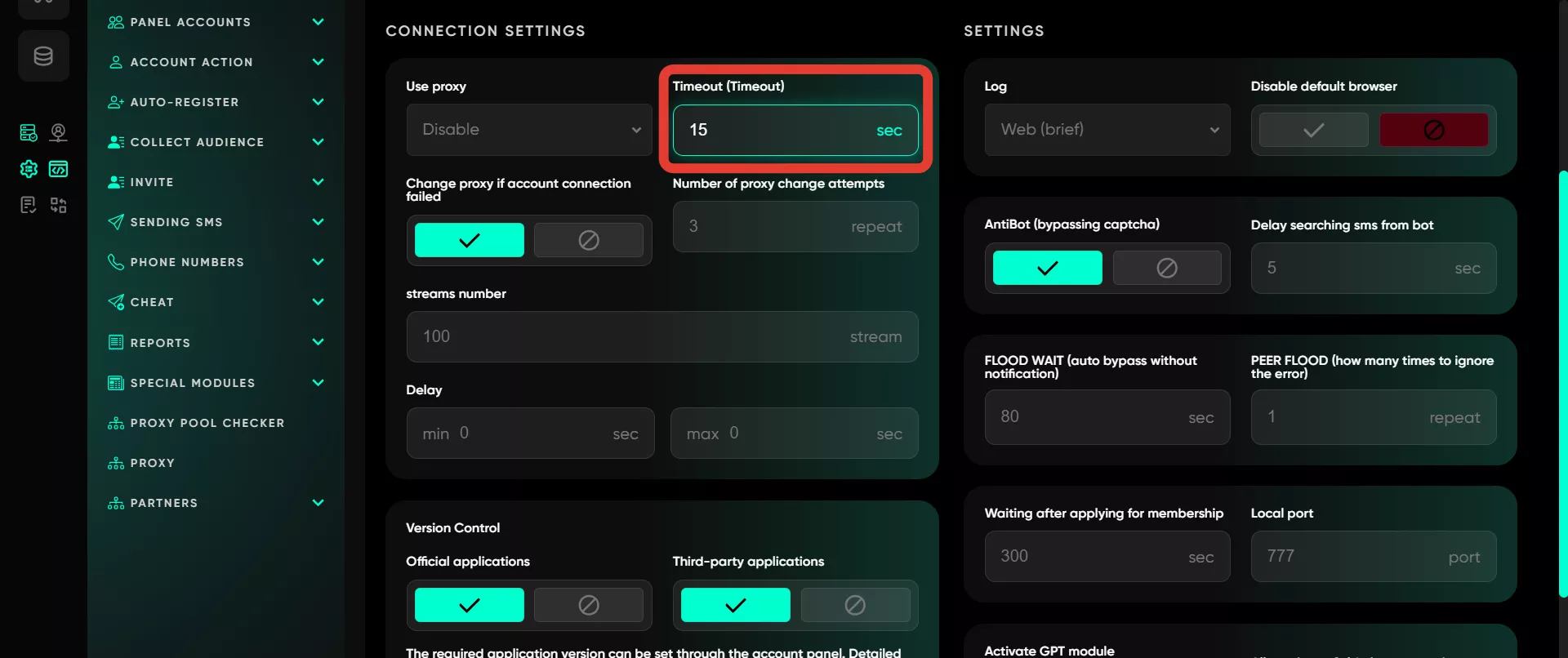Open the settings gear icon in left rail
Screen dimensions: 1568x658
click(x=29, y=169)
